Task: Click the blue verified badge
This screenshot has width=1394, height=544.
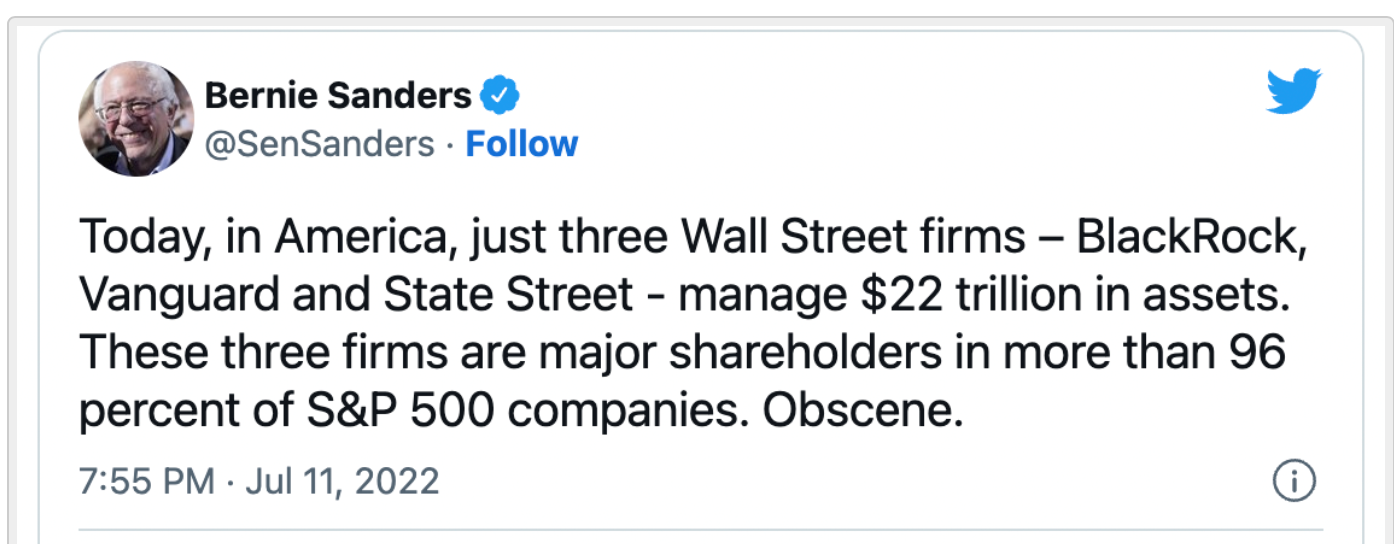Action: point(499,96)
